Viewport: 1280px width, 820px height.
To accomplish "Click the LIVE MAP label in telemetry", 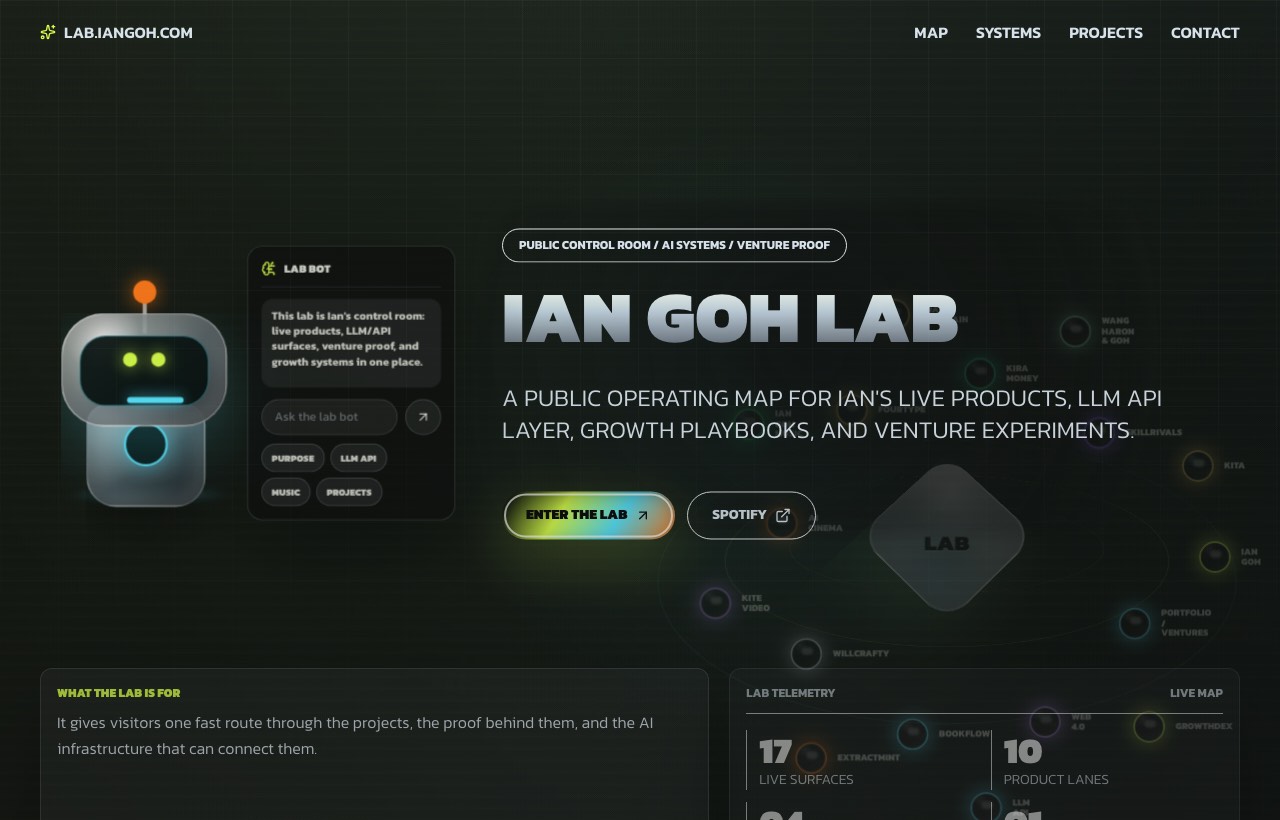I will click(1196, 693).
